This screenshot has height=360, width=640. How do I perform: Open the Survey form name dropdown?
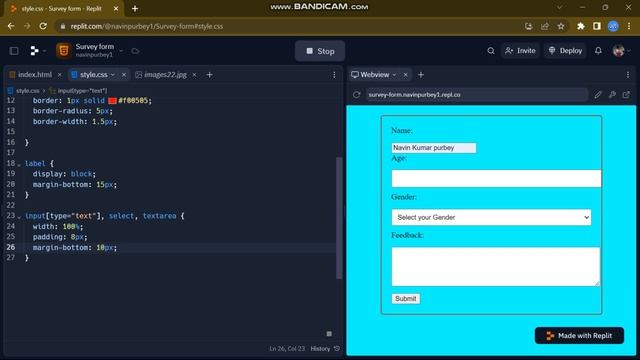tap(121, 51)
